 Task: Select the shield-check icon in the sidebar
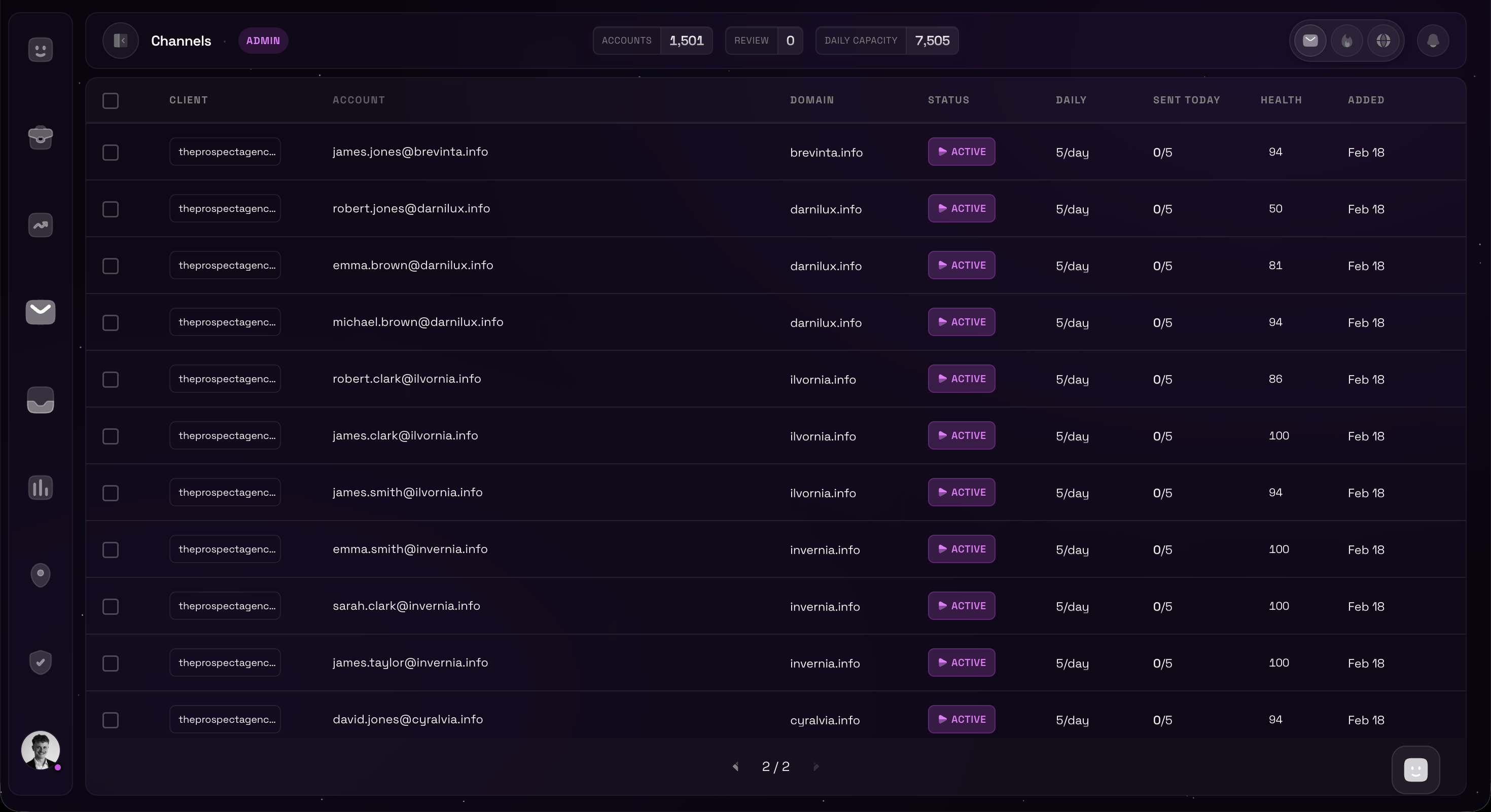40,662
